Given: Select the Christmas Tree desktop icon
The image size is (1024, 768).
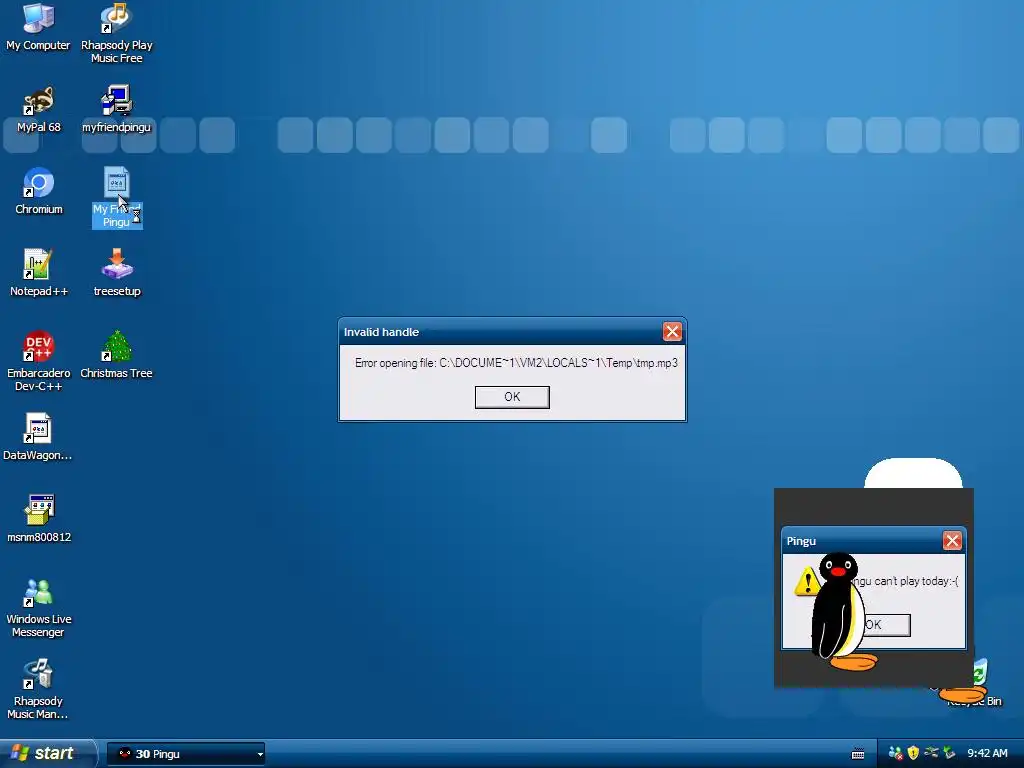Looking at the screenshot, I should pos(116,355).
